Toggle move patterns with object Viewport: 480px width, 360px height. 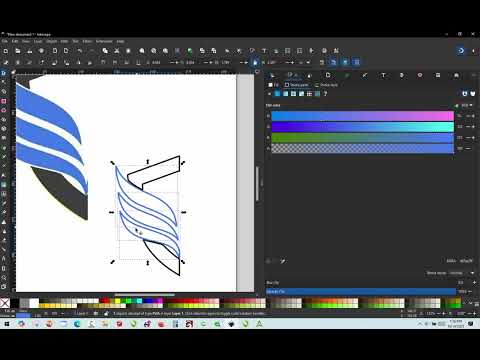[x=357, y=62]
